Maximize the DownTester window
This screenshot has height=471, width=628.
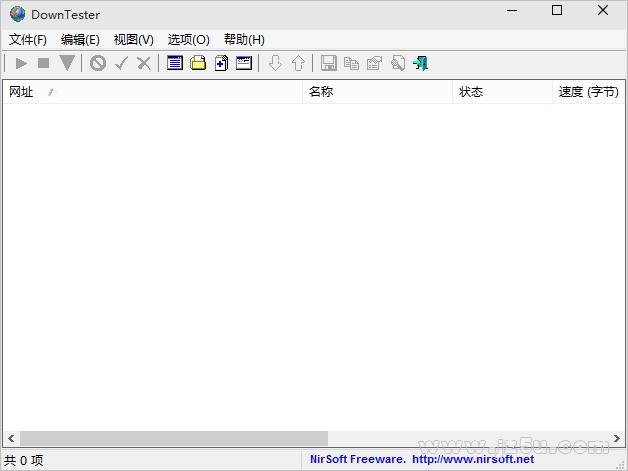point(557,11)
